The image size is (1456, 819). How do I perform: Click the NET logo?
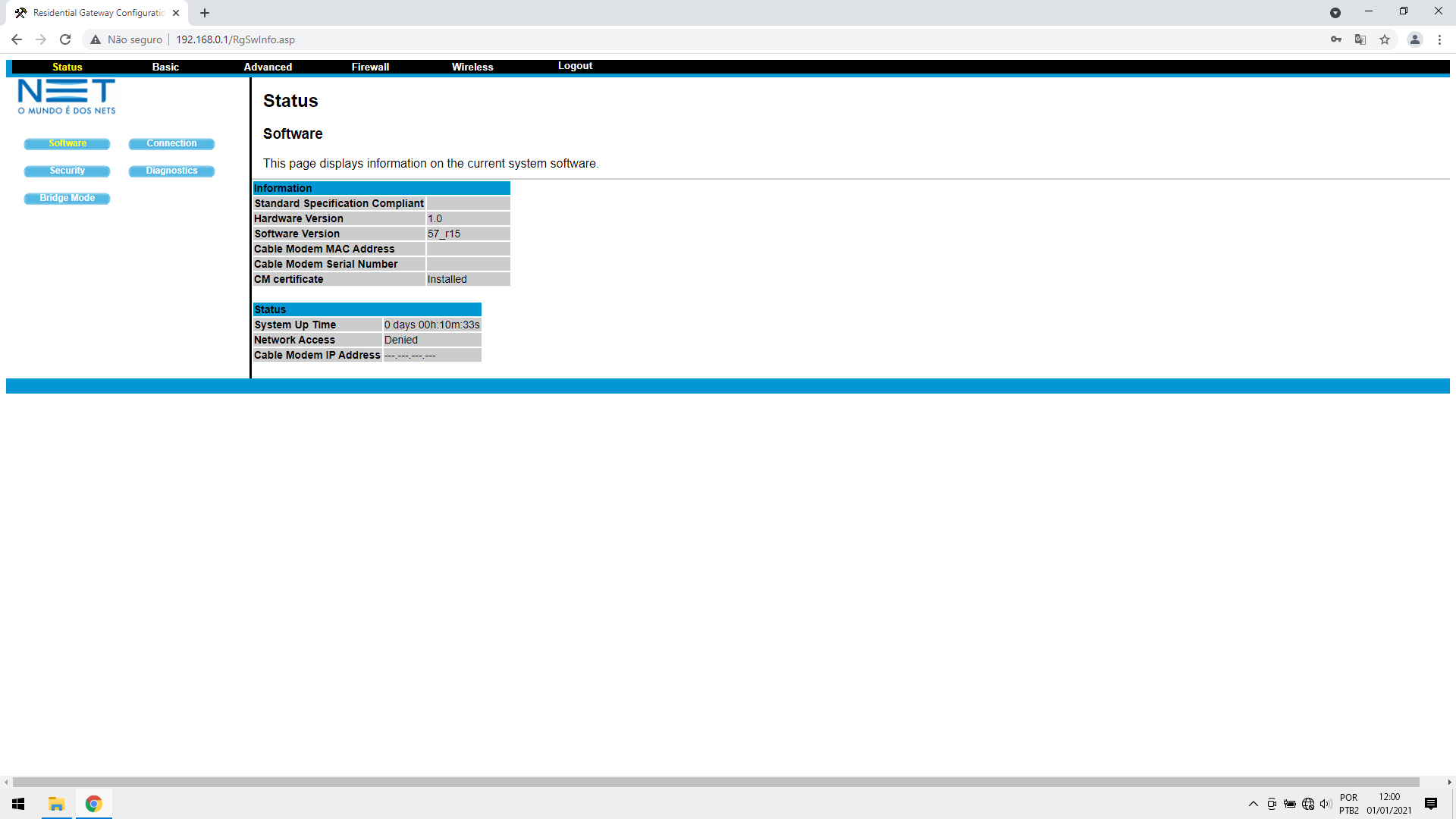pos(67,97)
